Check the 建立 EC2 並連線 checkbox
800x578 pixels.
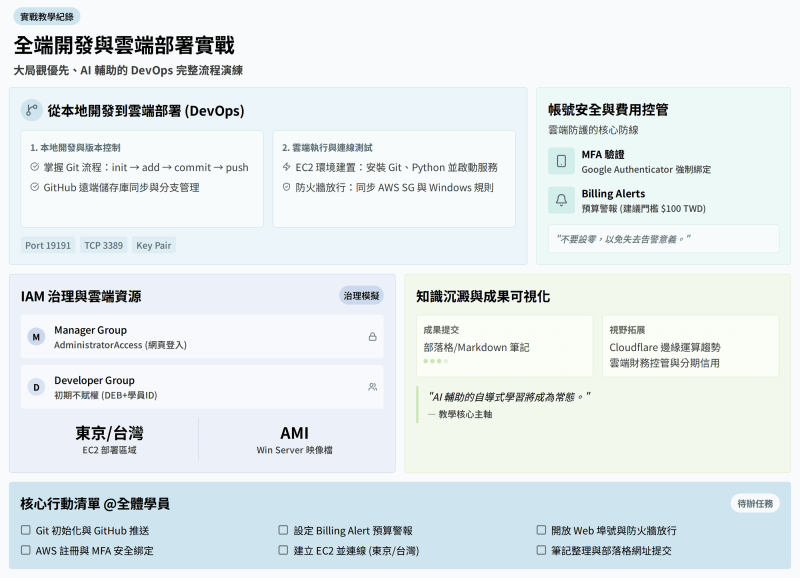pos(283,550)
